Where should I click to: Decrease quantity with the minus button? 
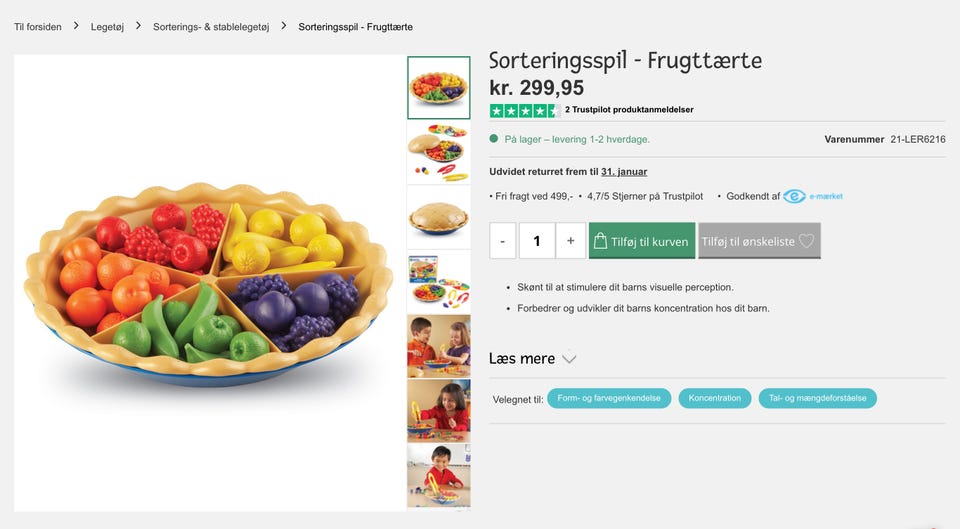503,241
